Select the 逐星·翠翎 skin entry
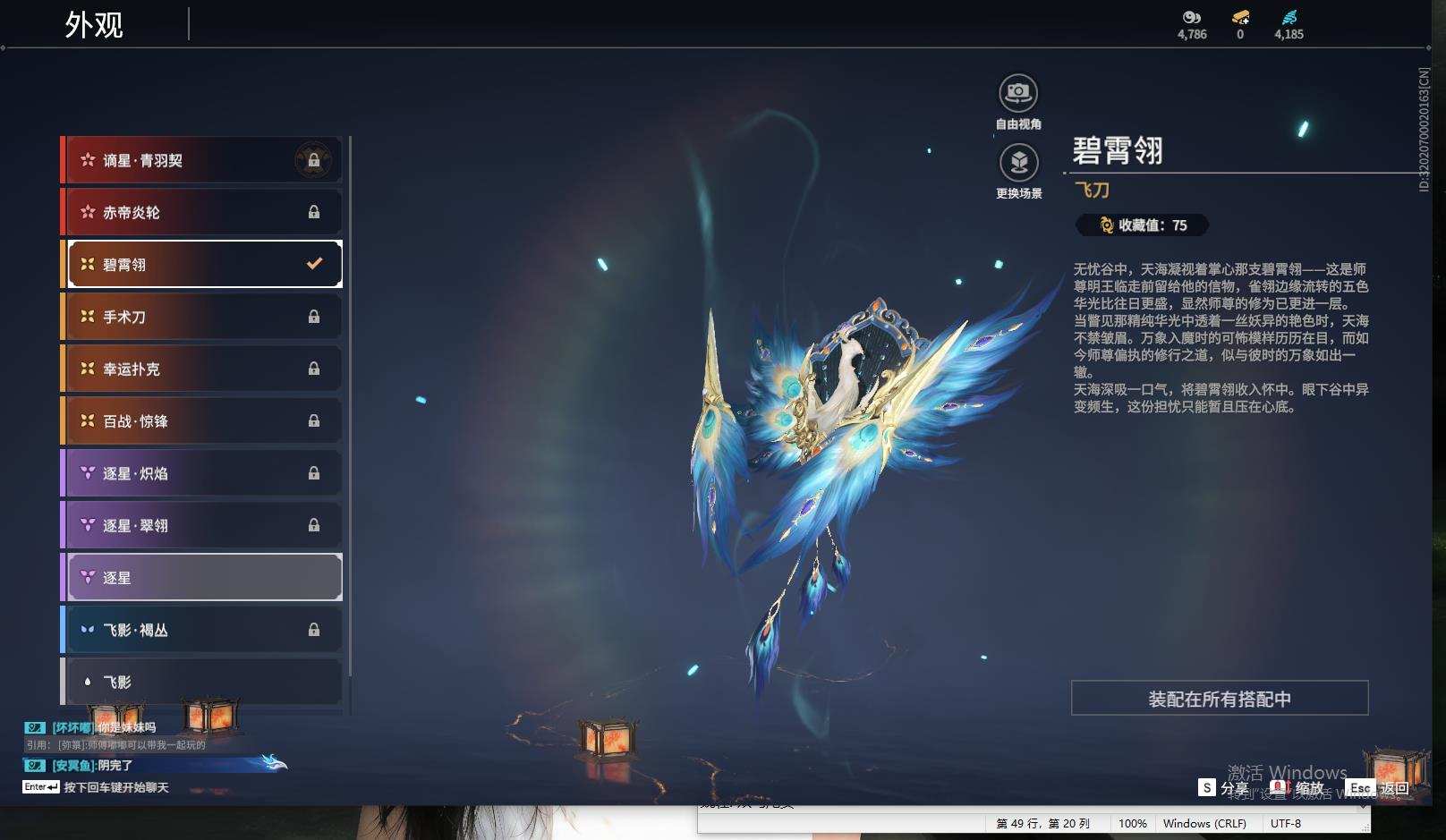1446x840 pixels. pyautogui.click(x=201, y=525)
